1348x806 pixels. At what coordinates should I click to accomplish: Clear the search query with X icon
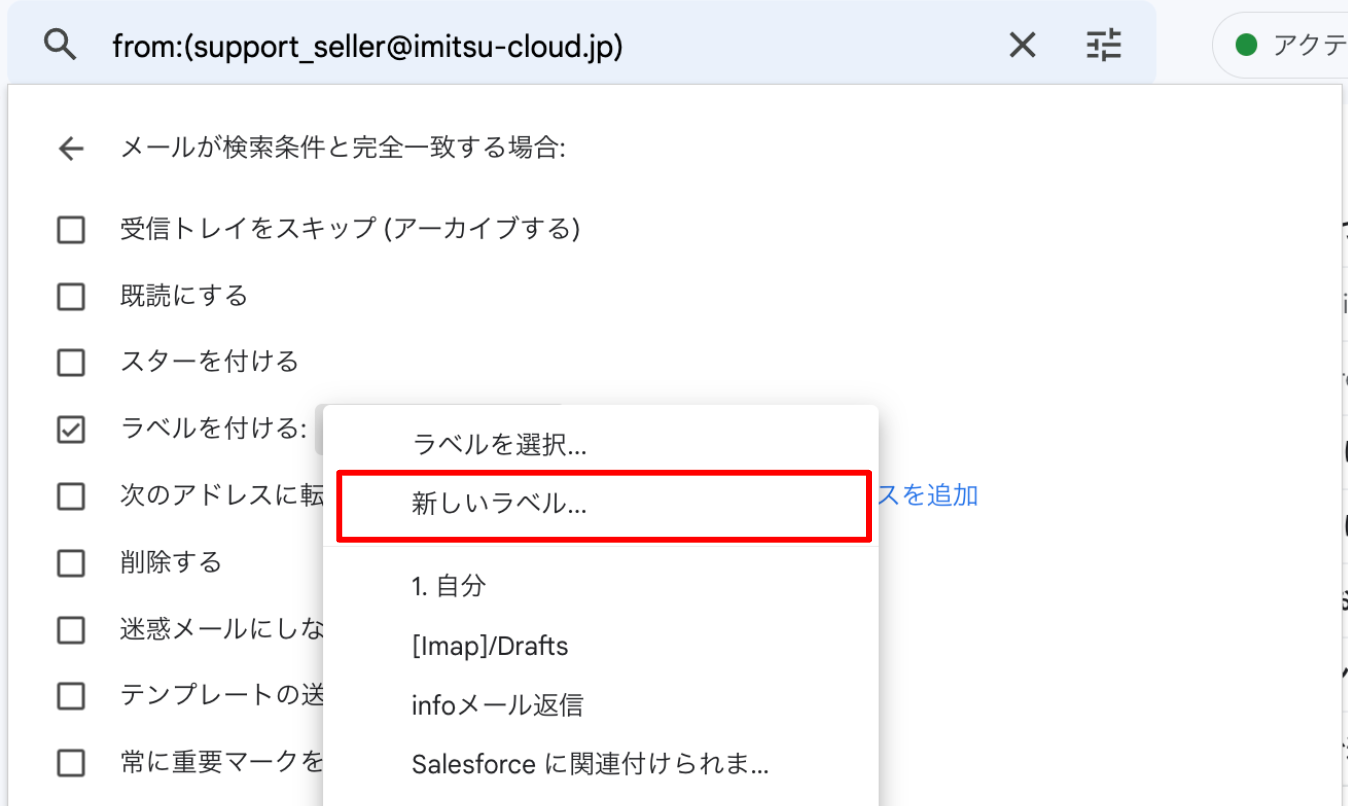click(1022, 45)
